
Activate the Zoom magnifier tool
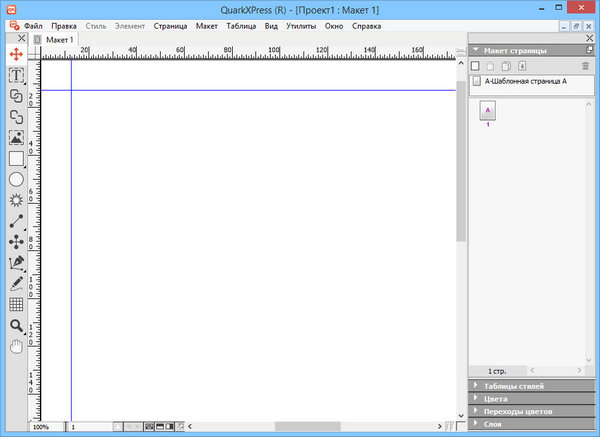[x=16, y=326]
